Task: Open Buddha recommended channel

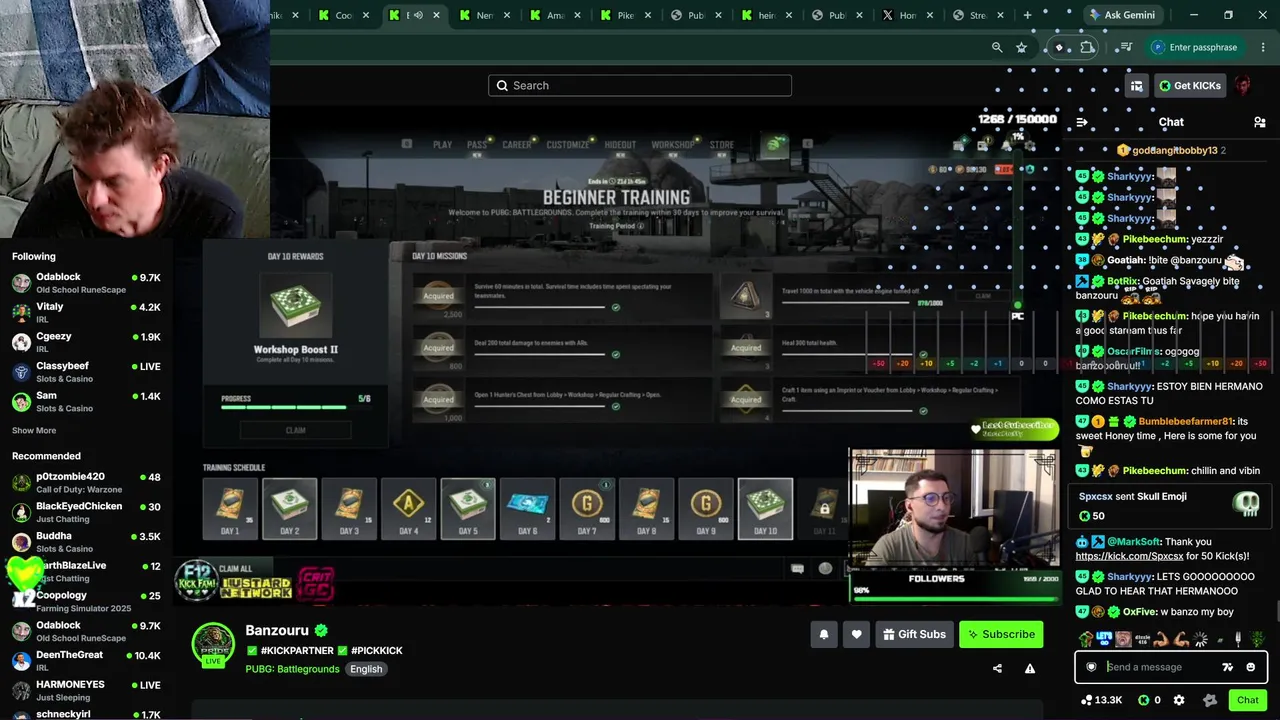Action: coord(85,541)
